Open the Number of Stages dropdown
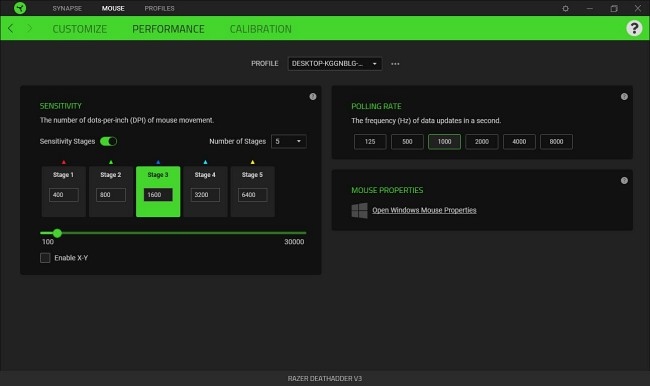The image size is (650, 386). pyautogui.click(x=289, y=141)
